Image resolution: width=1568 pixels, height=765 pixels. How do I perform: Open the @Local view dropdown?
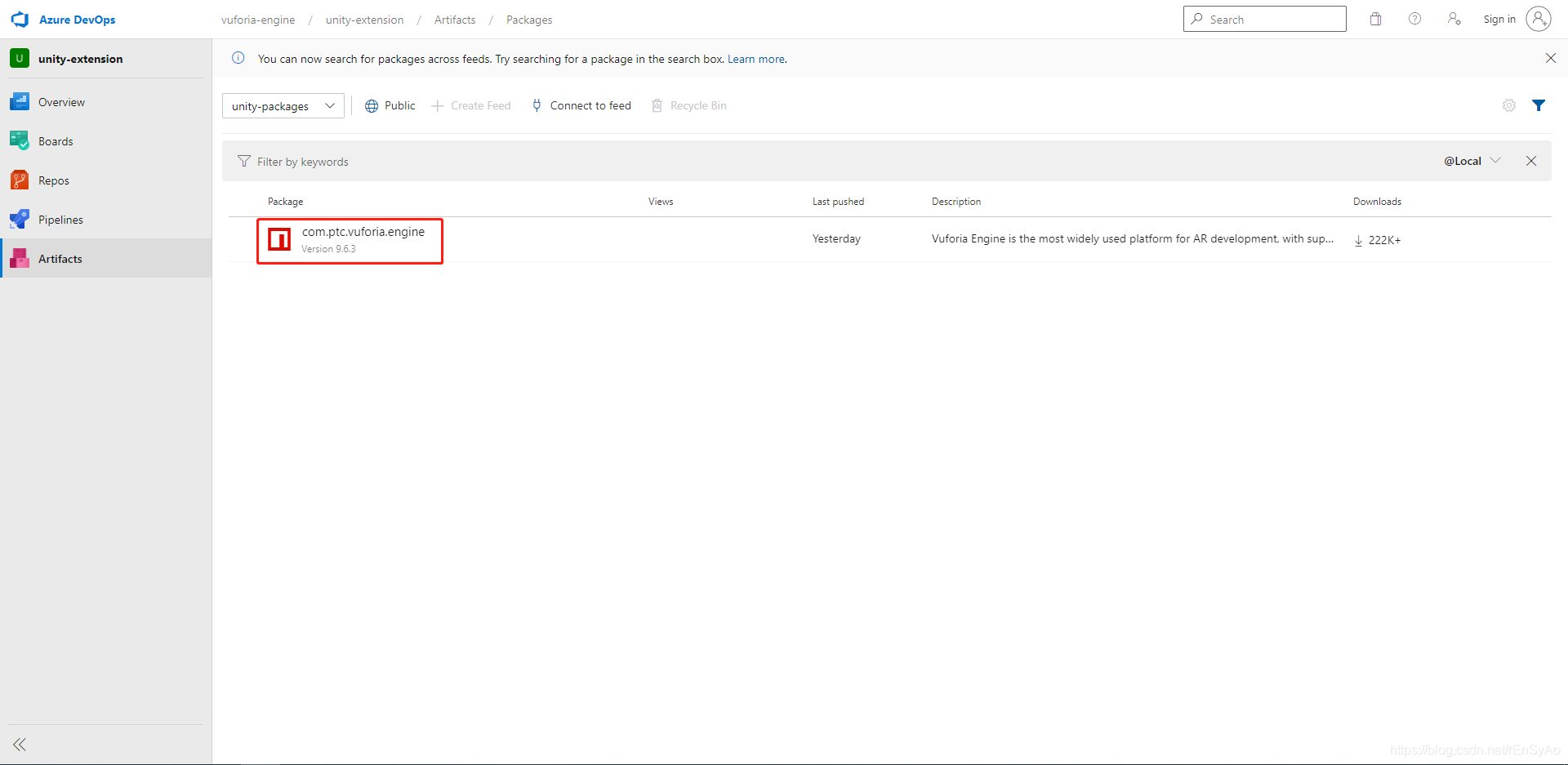pos(1472,161)
